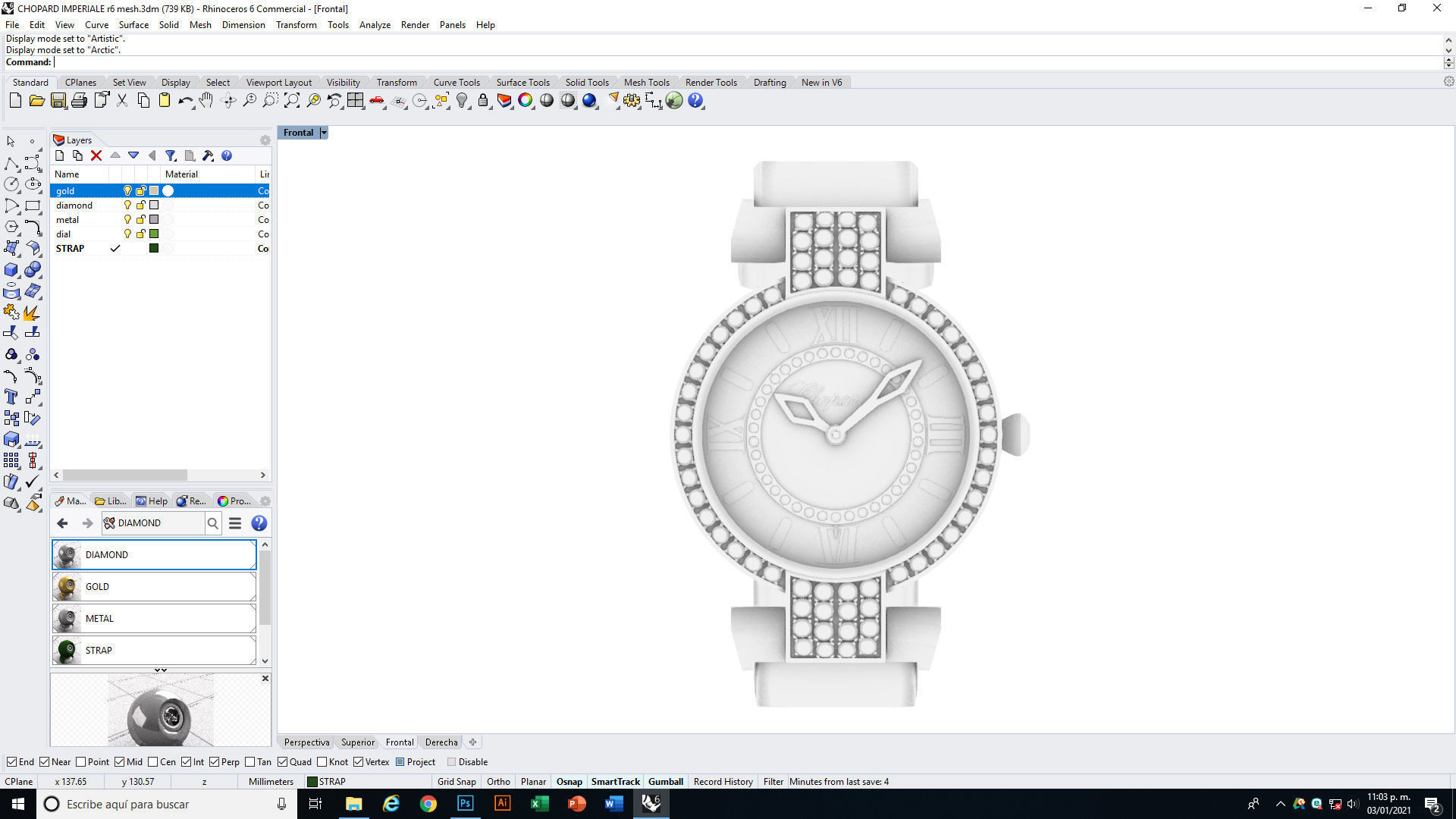This screenshot has width=1456, height=819.
Task: Click the layer Tools hammer icon
Action: (208, 155)
